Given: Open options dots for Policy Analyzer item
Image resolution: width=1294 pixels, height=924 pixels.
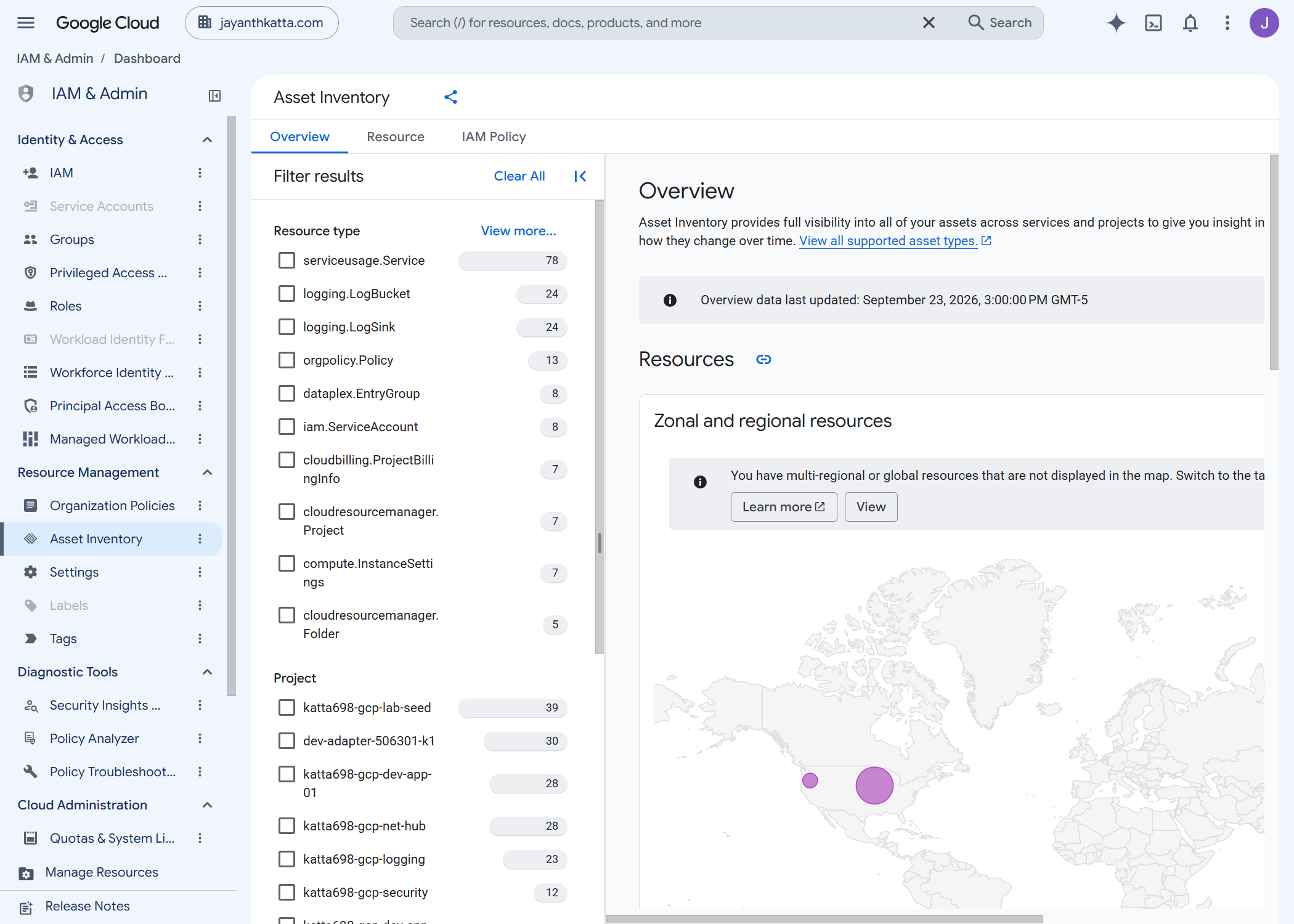Looking at the screenshot, I should [x=200, y=739].
